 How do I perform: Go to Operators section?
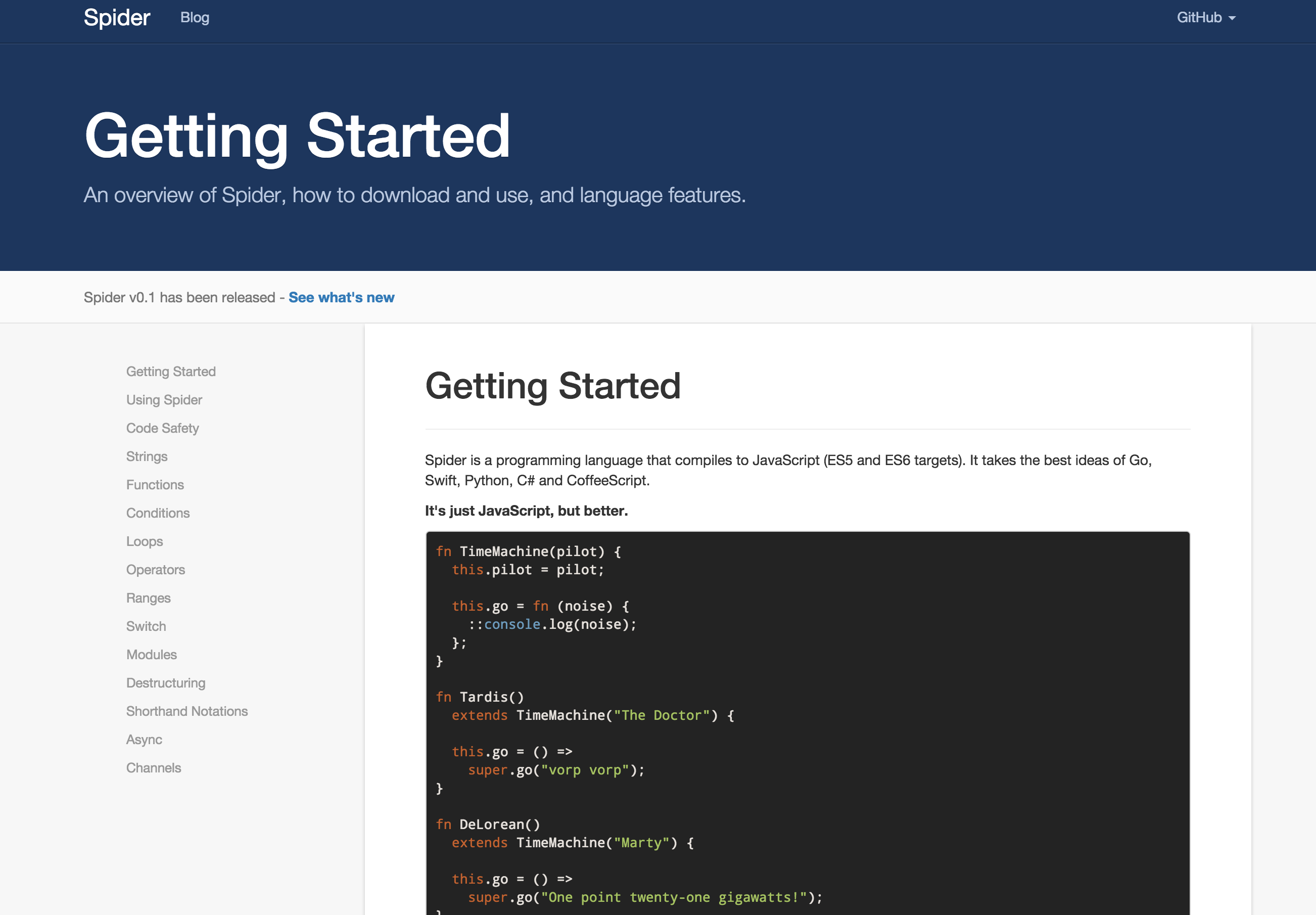(155, 570)
